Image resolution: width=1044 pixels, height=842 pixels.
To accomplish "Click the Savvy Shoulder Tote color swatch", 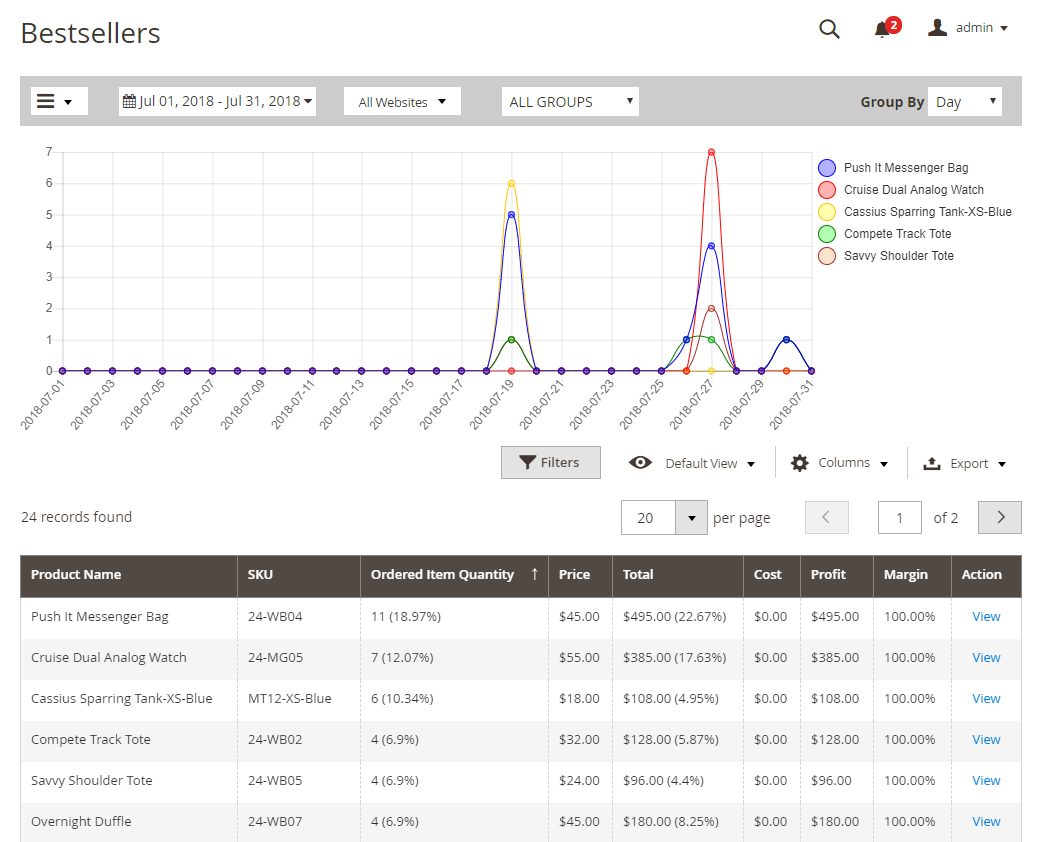I will [x=827, y=256].
